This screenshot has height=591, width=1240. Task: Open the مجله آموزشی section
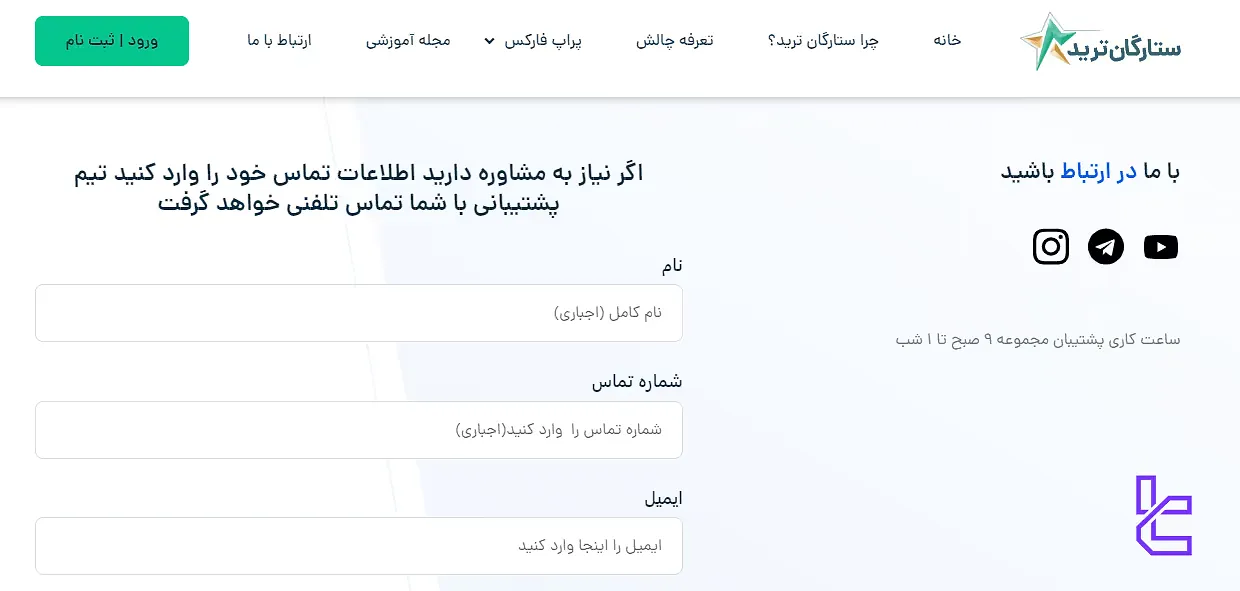tap(410, 41)
